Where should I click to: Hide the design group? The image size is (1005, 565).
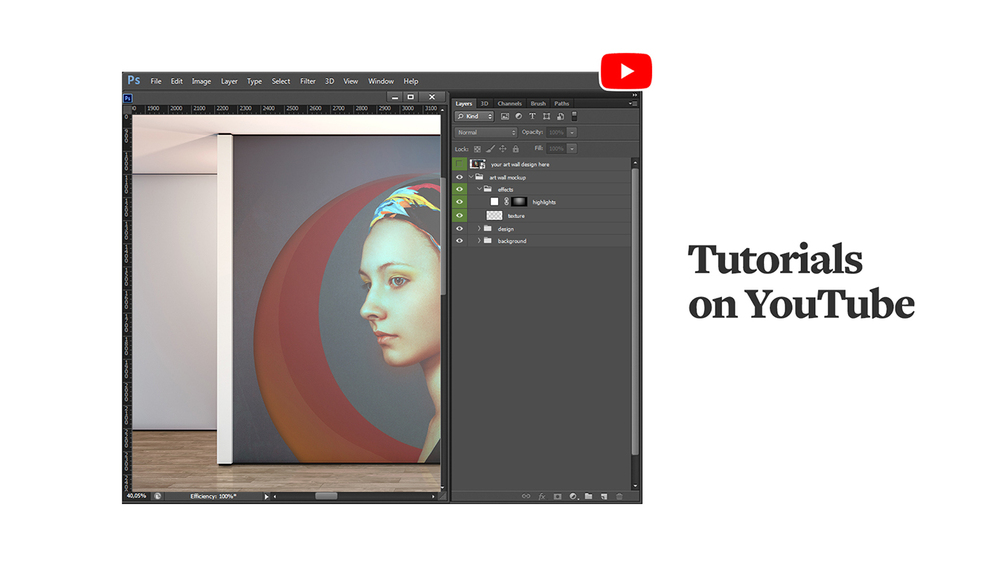460,228
